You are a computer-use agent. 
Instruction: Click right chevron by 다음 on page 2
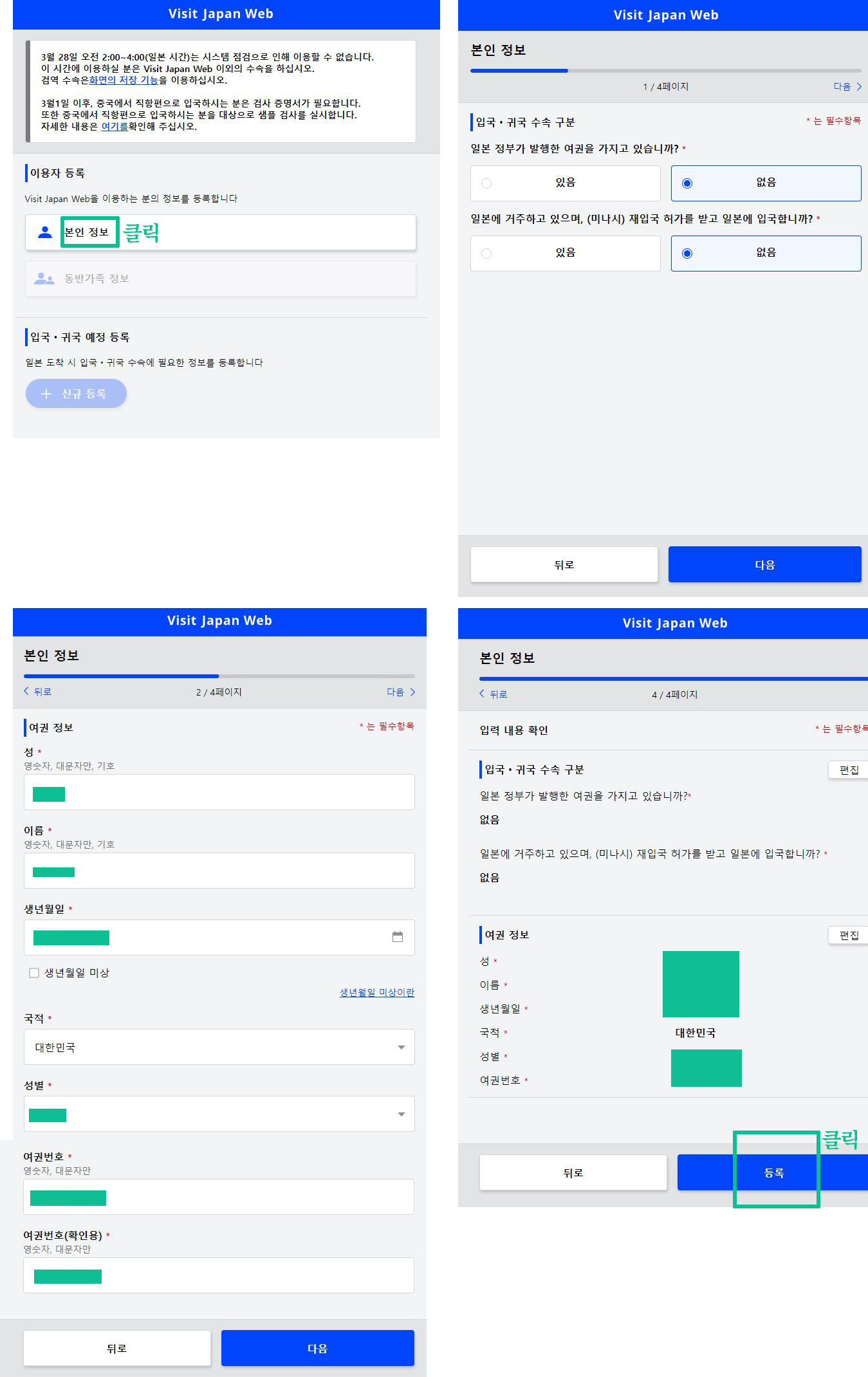(412, 692)
